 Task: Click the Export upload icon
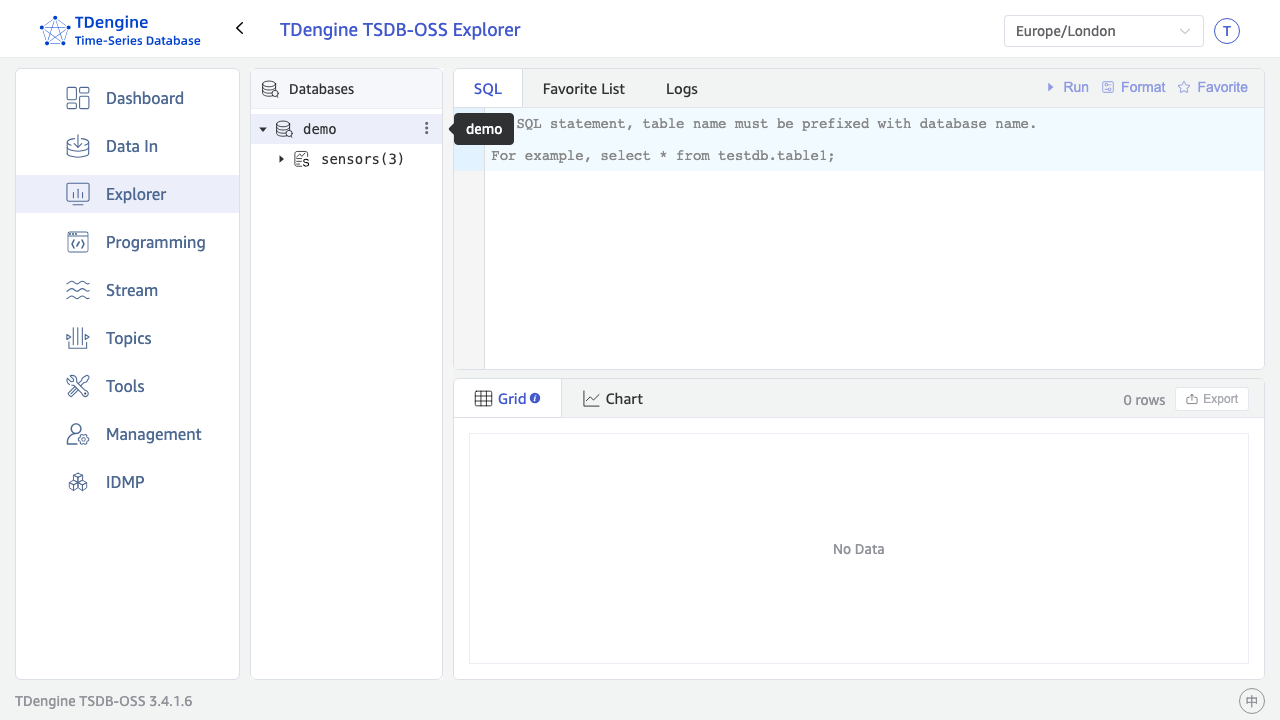tap(1192, 399)
